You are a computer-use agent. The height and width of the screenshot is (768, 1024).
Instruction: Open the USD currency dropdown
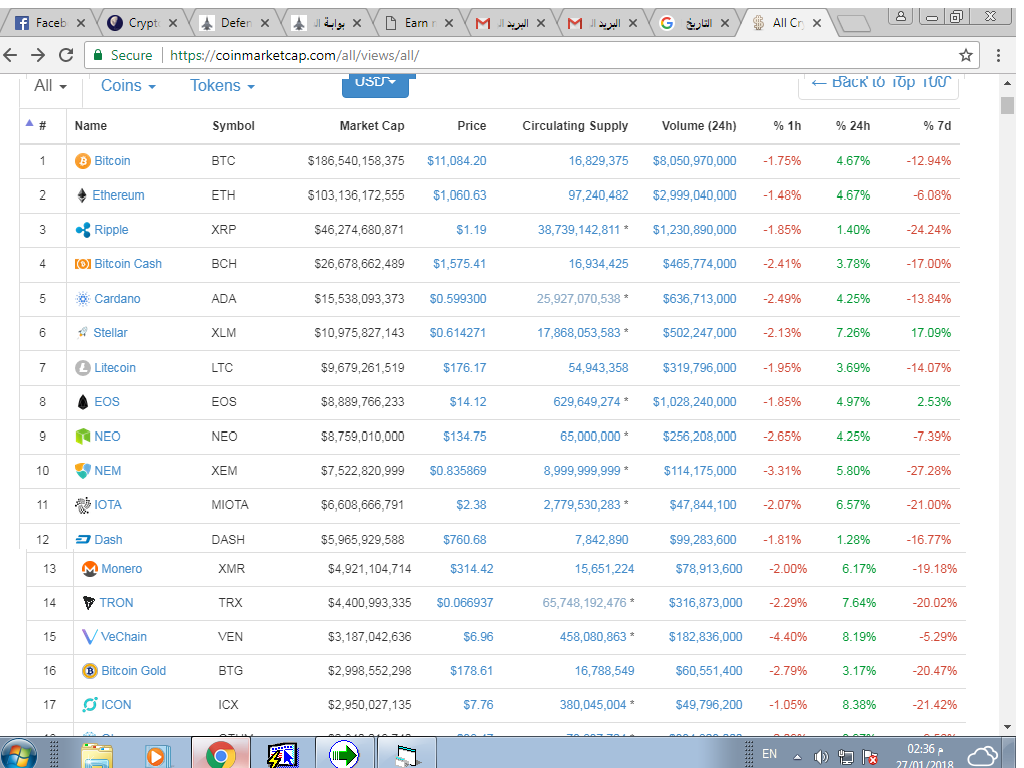(x=376, y=84)
